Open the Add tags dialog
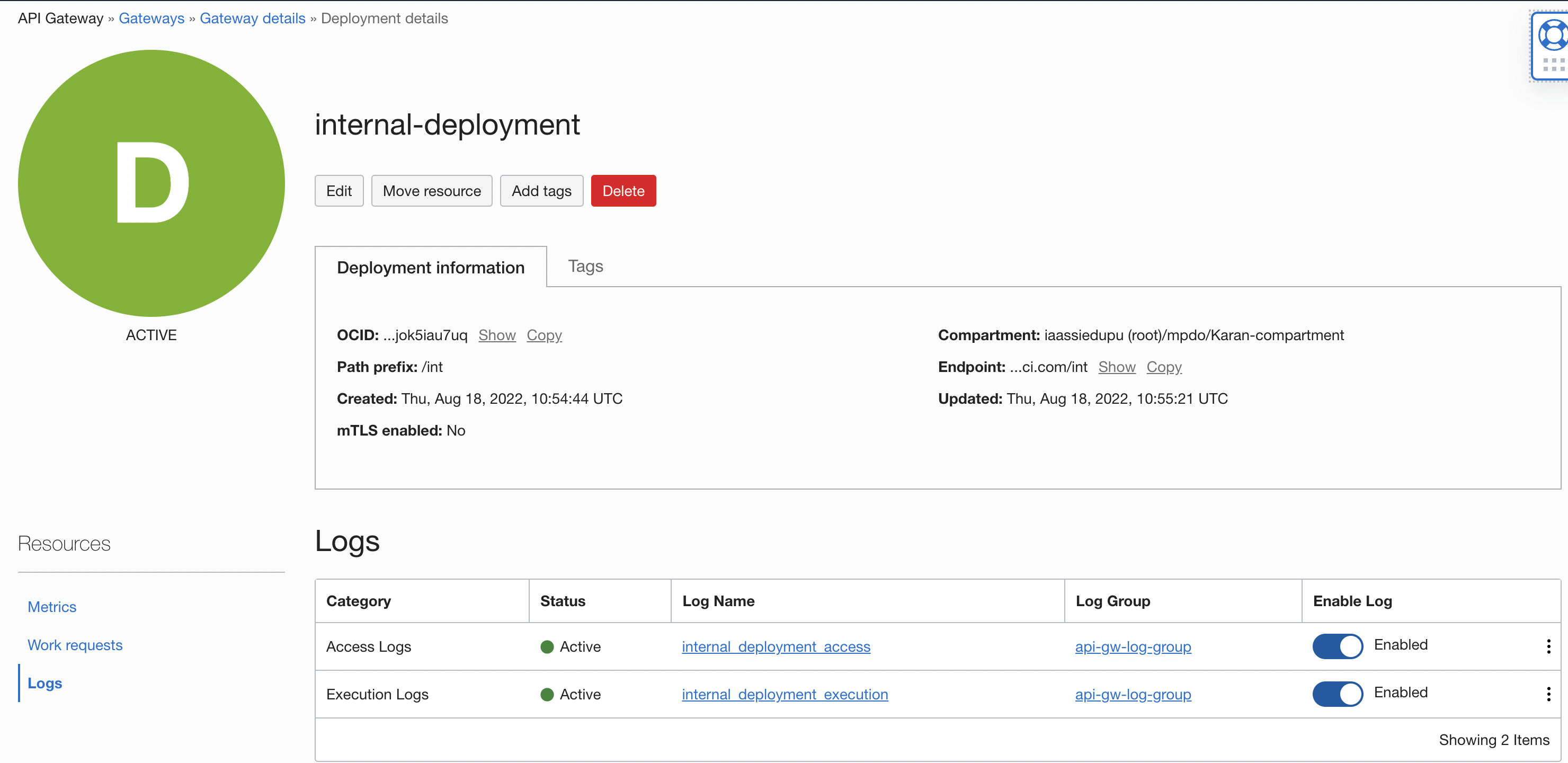 [541, 191]
